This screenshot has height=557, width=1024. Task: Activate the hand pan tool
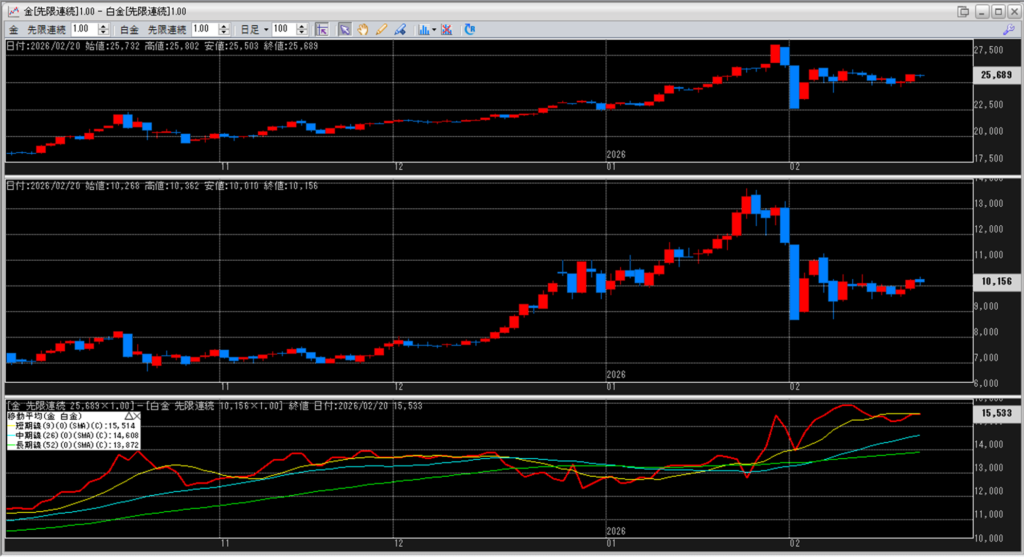pyautogui.click(x=363, y=29)
